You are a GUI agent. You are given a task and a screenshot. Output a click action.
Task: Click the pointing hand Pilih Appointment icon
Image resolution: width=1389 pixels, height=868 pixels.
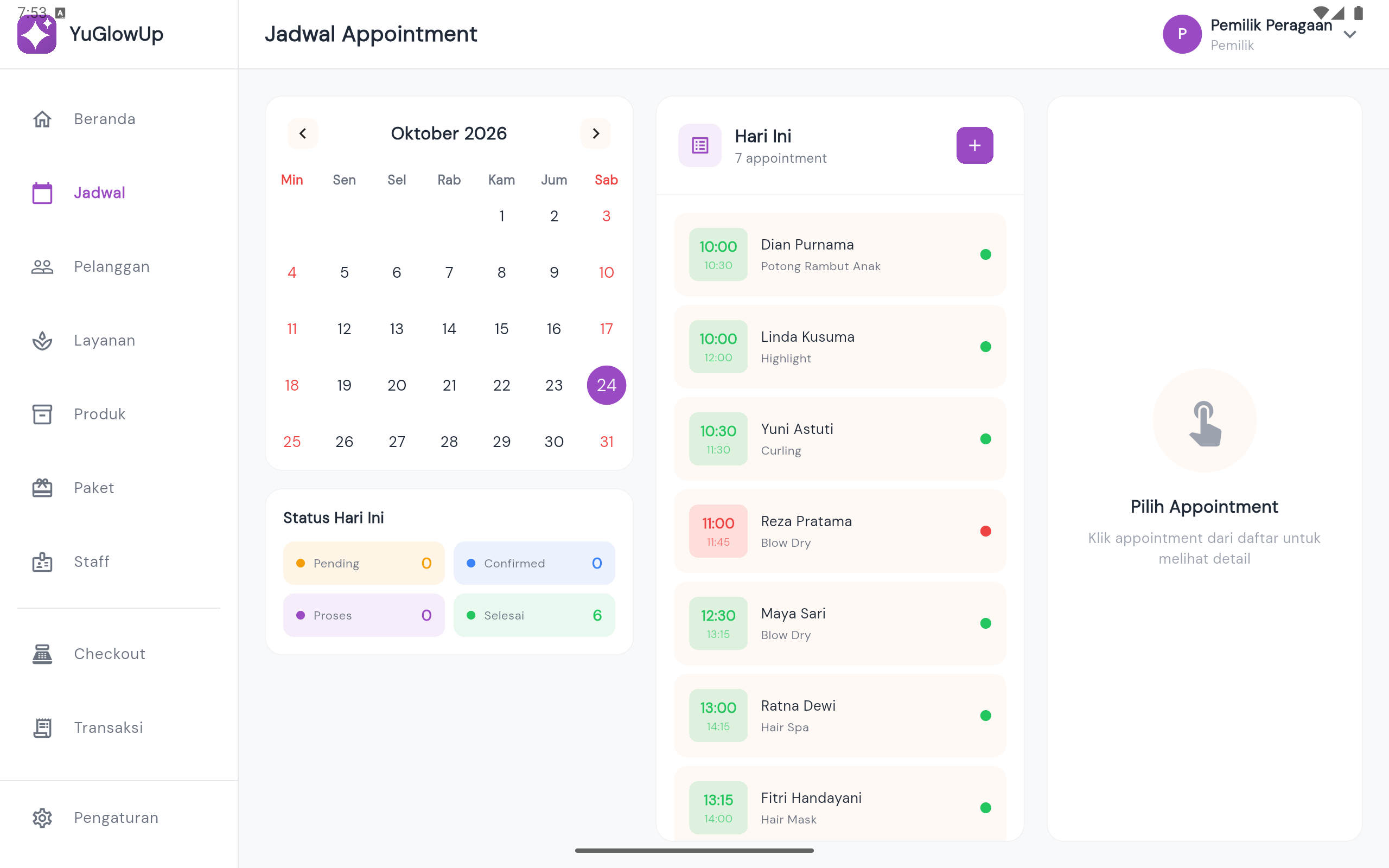[1204, 421]
